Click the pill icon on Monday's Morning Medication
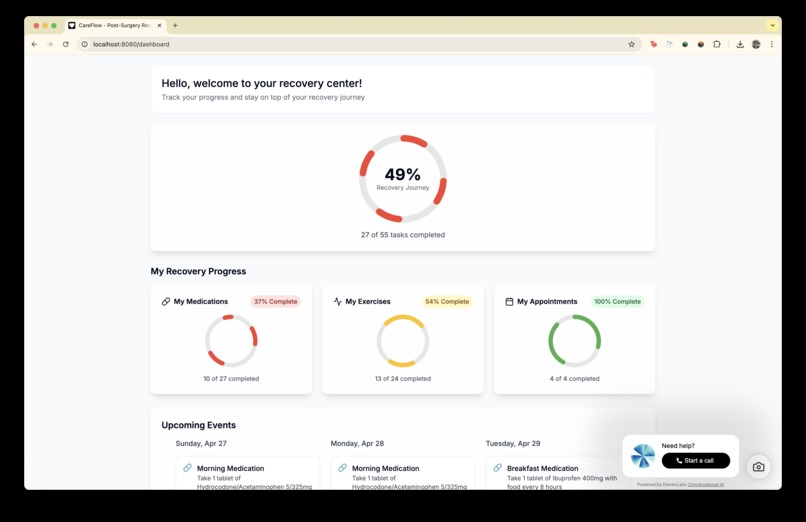806x522 pixels. click(x=342, y=468)
